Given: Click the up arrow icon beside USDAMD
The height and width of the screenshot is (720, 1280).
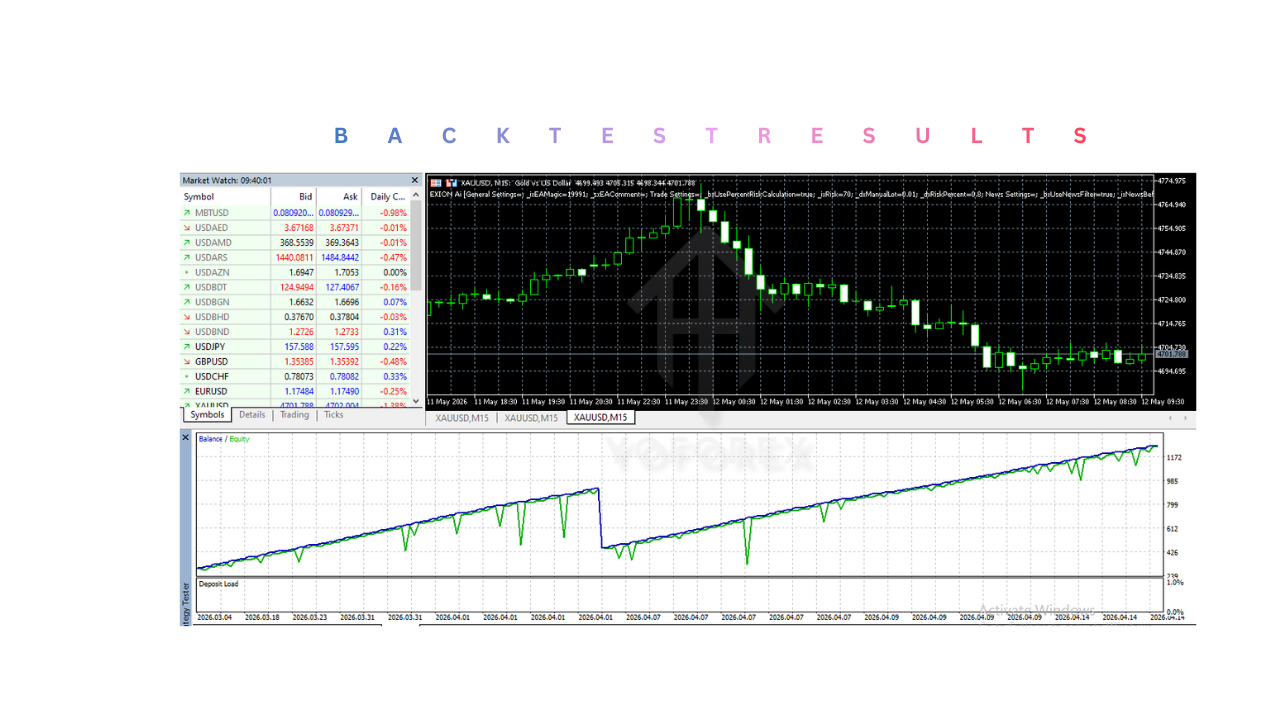Looking at the screenshot, I should click(x=187, y=242).
